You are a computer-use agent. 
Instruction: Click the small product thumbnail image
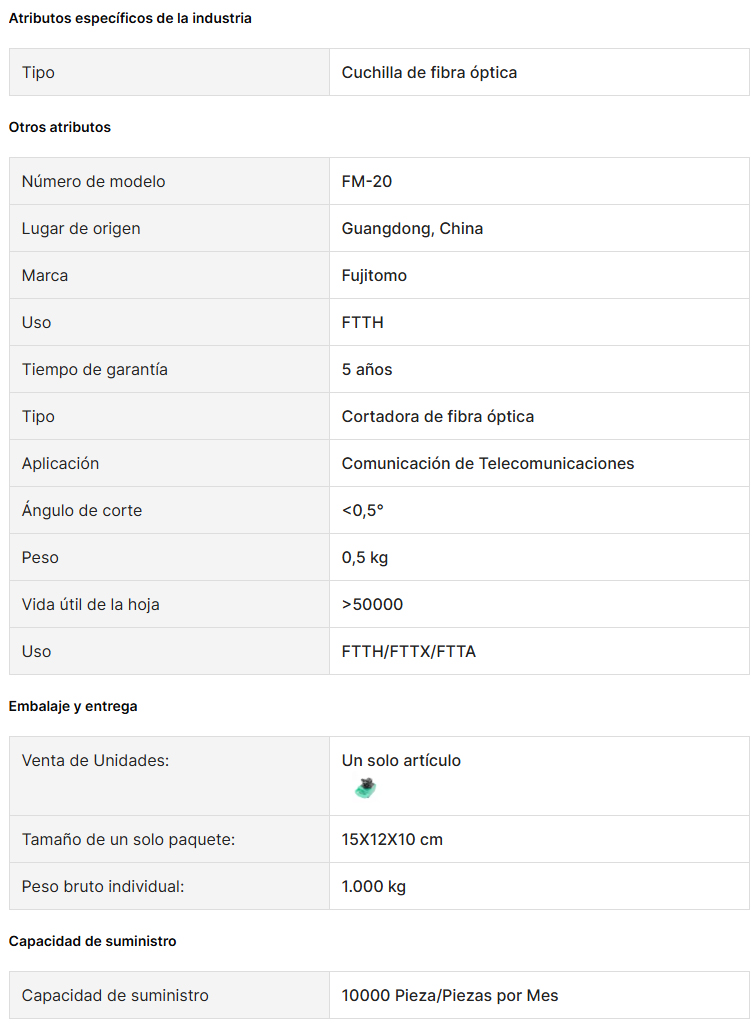[x=365, y=788]
